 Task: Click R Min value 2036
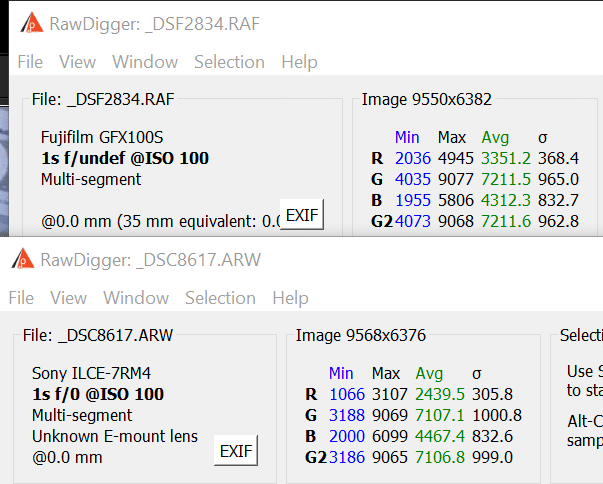(413, 158)
